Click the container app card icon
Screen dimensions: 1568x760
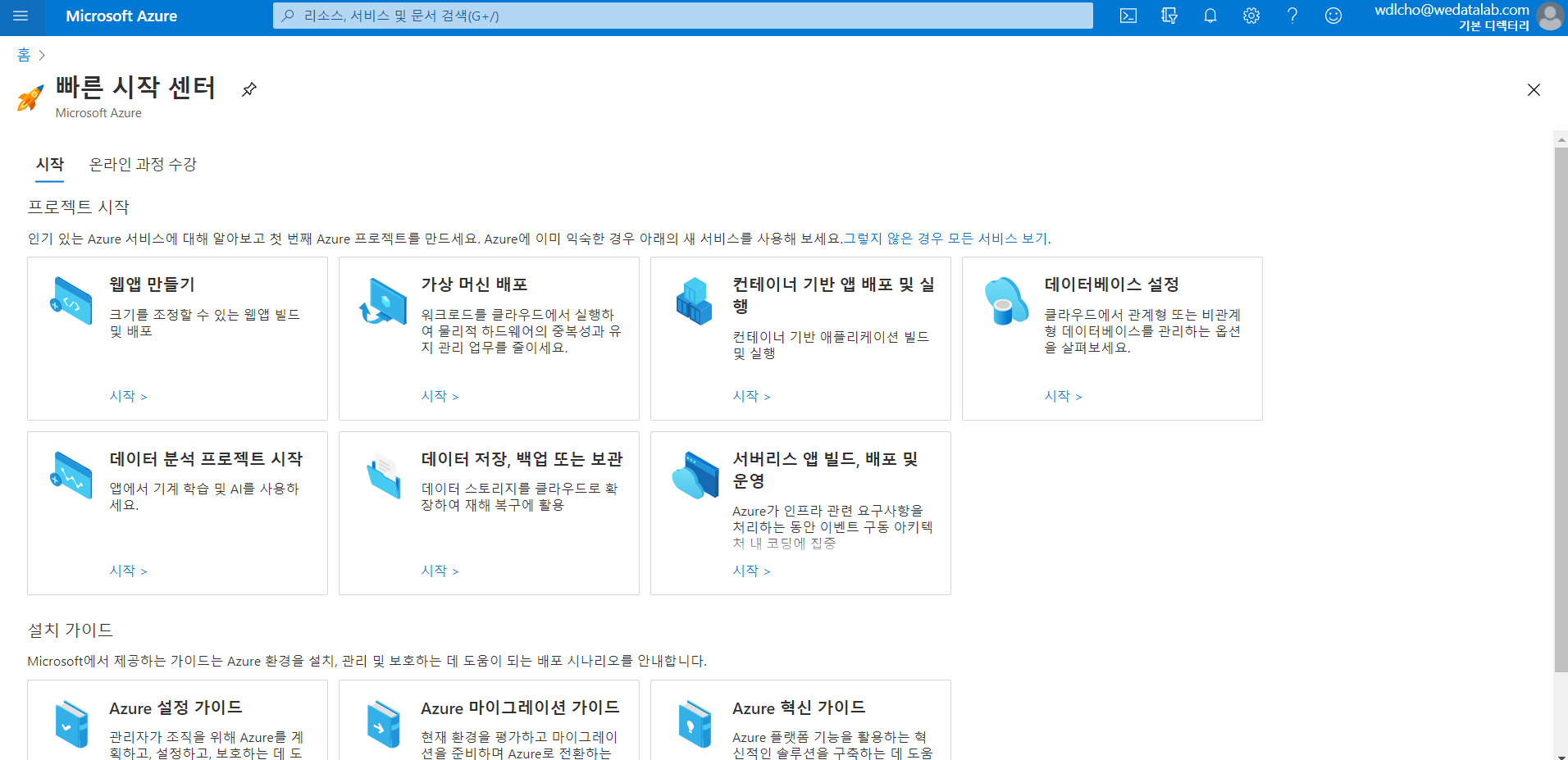[x=695, y=301]
